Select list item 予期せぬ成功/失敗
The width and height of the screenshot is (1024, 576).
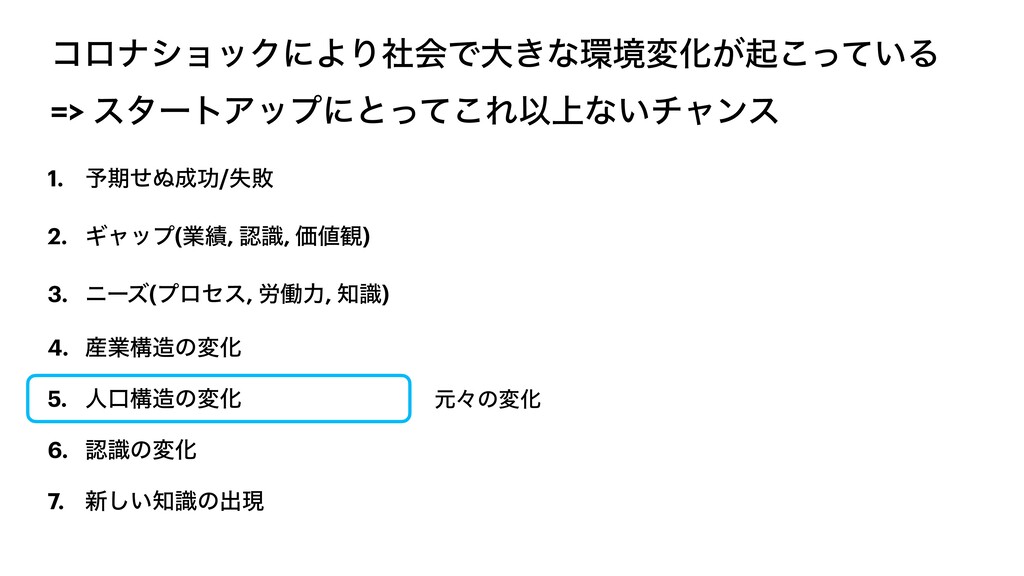(x=180, y=179)
